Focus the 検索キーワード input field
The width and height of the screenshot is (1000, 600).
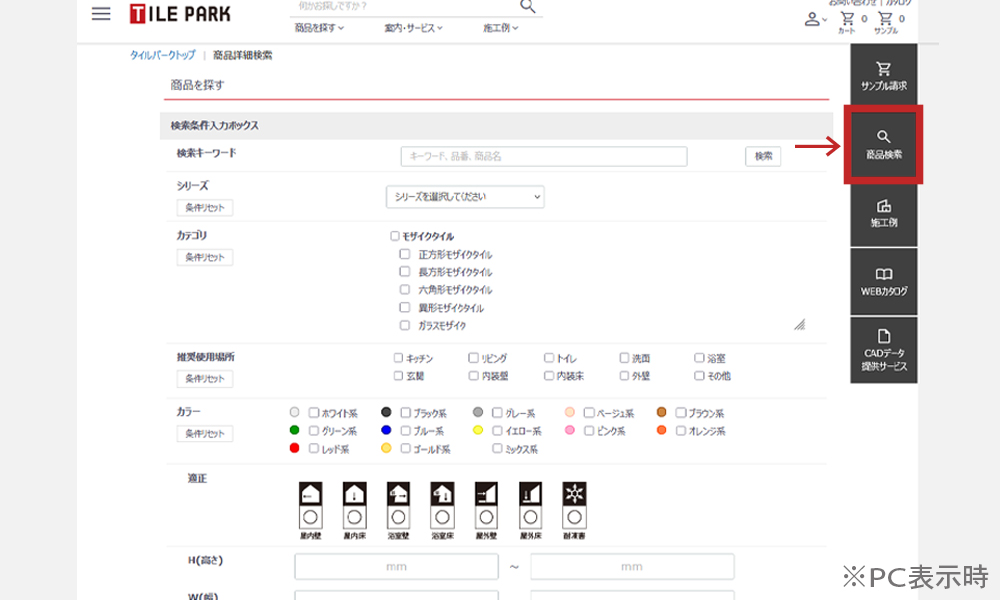[544, 157]
